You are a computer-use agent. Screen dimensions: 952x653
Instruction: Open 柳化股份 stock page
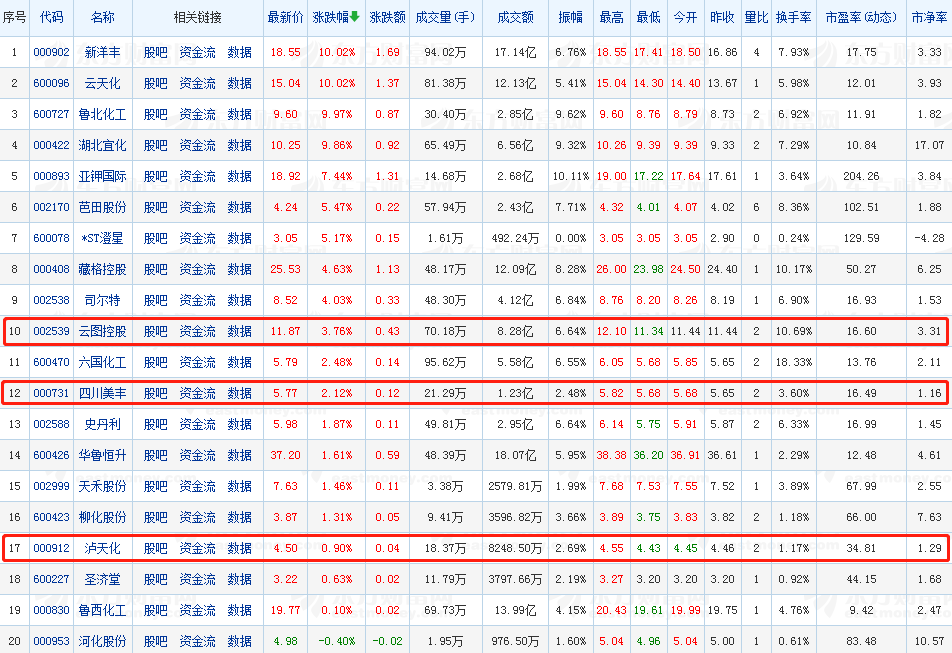(102, 517)
